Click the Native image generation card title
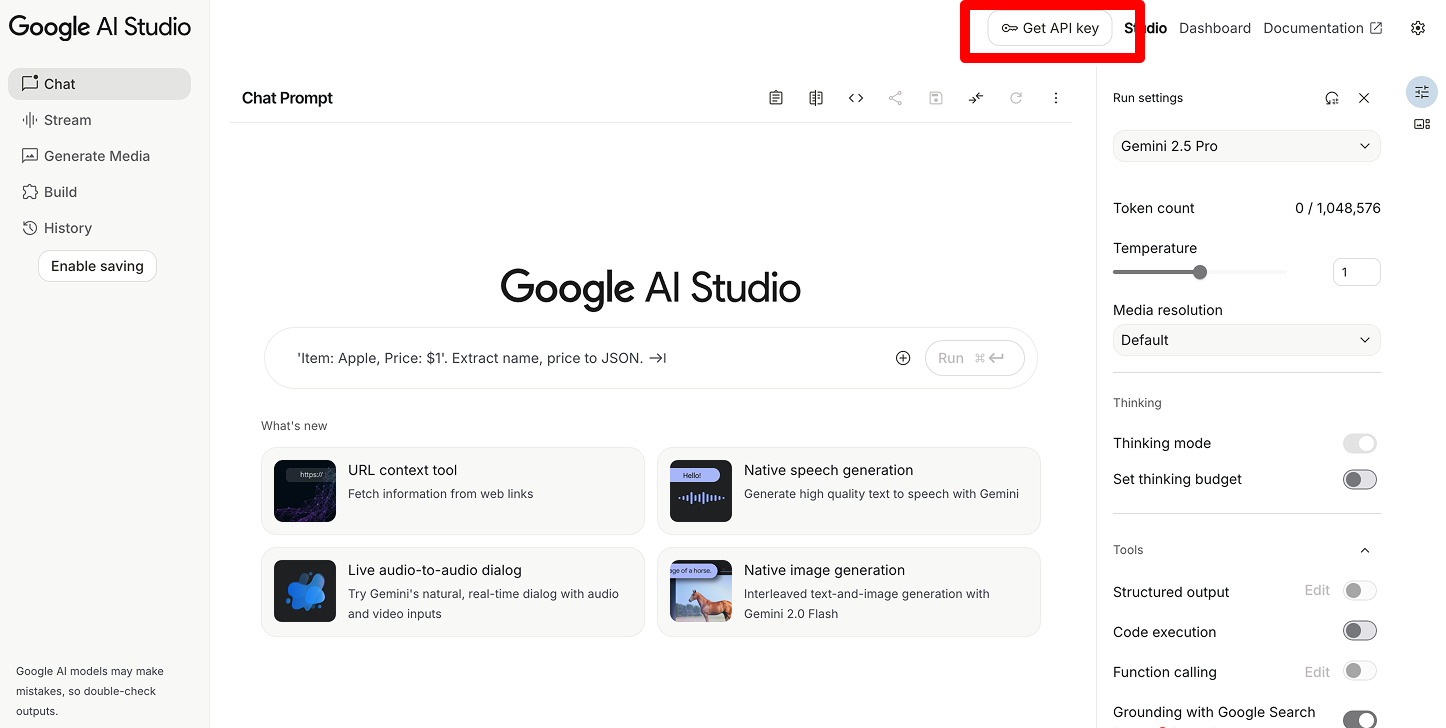Viewport: 1446px width, 728px height. (824, 570)
